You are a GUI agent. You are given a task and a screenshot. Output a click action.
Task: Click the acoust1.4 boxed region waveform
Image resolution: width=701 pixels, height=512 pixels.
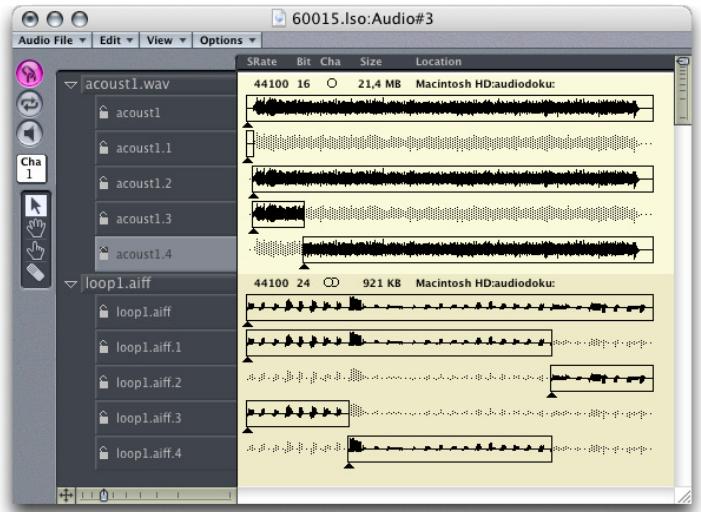click(x=478, y=250)
